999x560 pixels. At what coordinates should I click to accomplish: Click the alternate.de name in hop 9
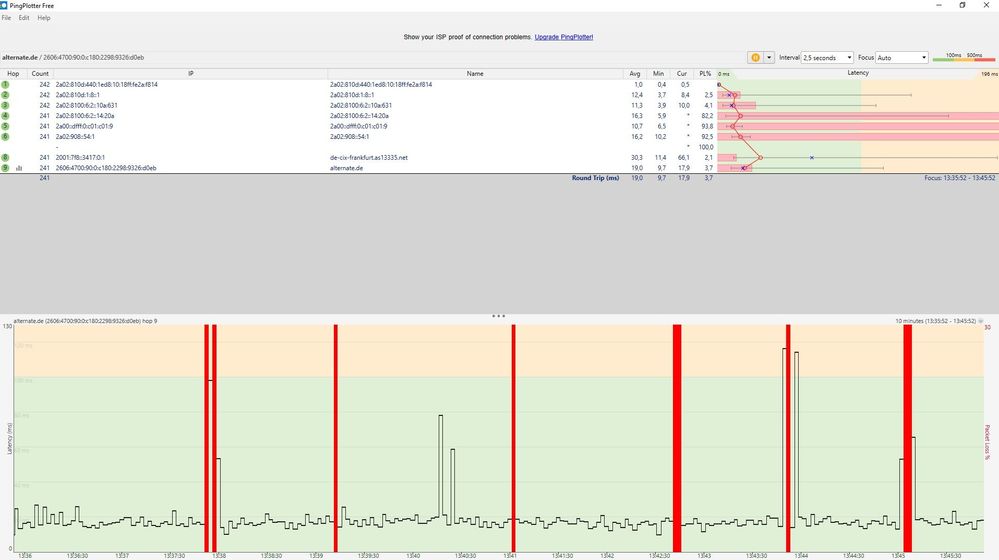pos(347,168)
